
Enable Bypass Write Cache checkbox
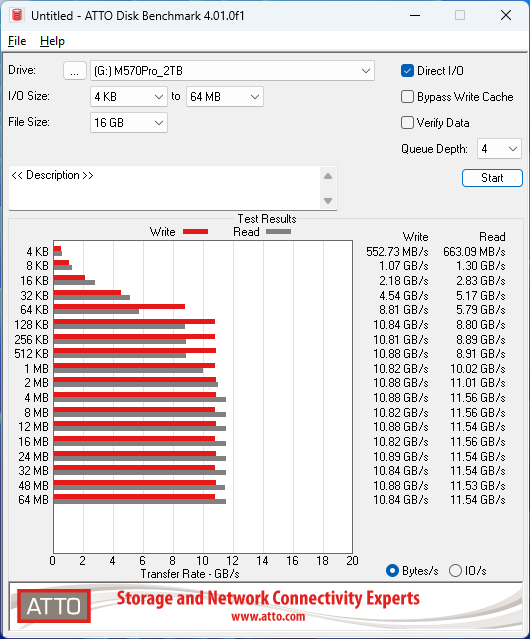pos(407,97)
